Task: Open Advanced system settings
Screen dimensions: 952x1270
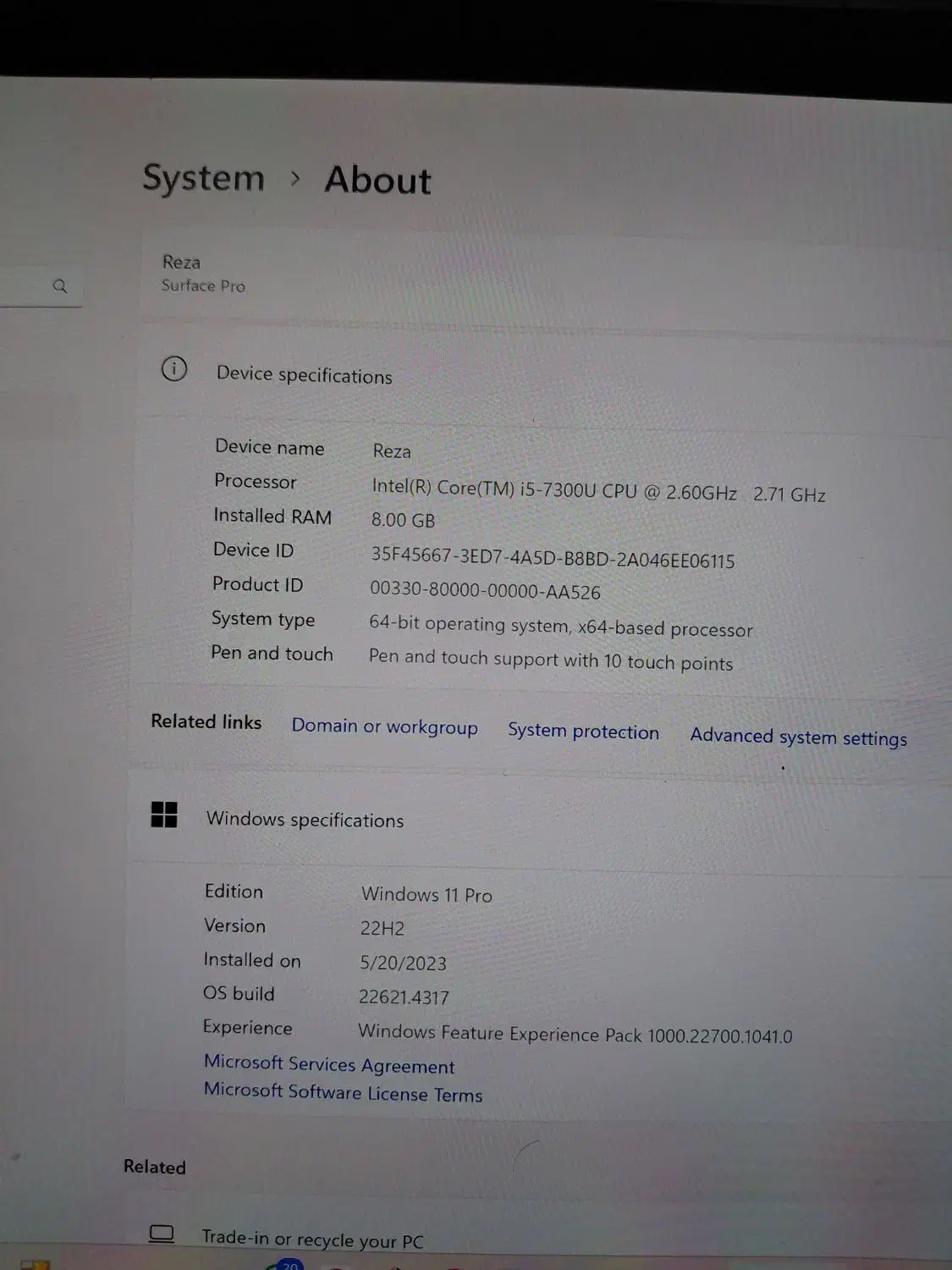Action: pos(798,737)
